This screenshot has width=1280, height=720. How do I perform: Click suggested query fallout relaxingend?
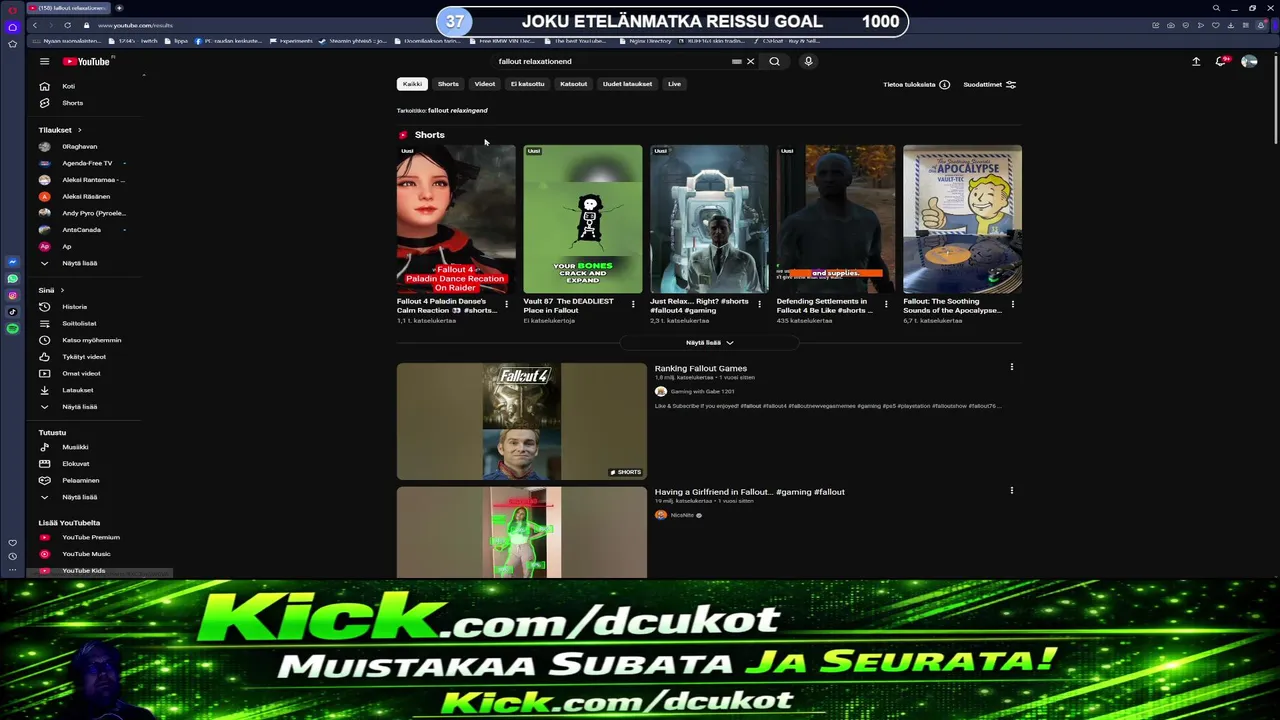[x=458, y=111]
